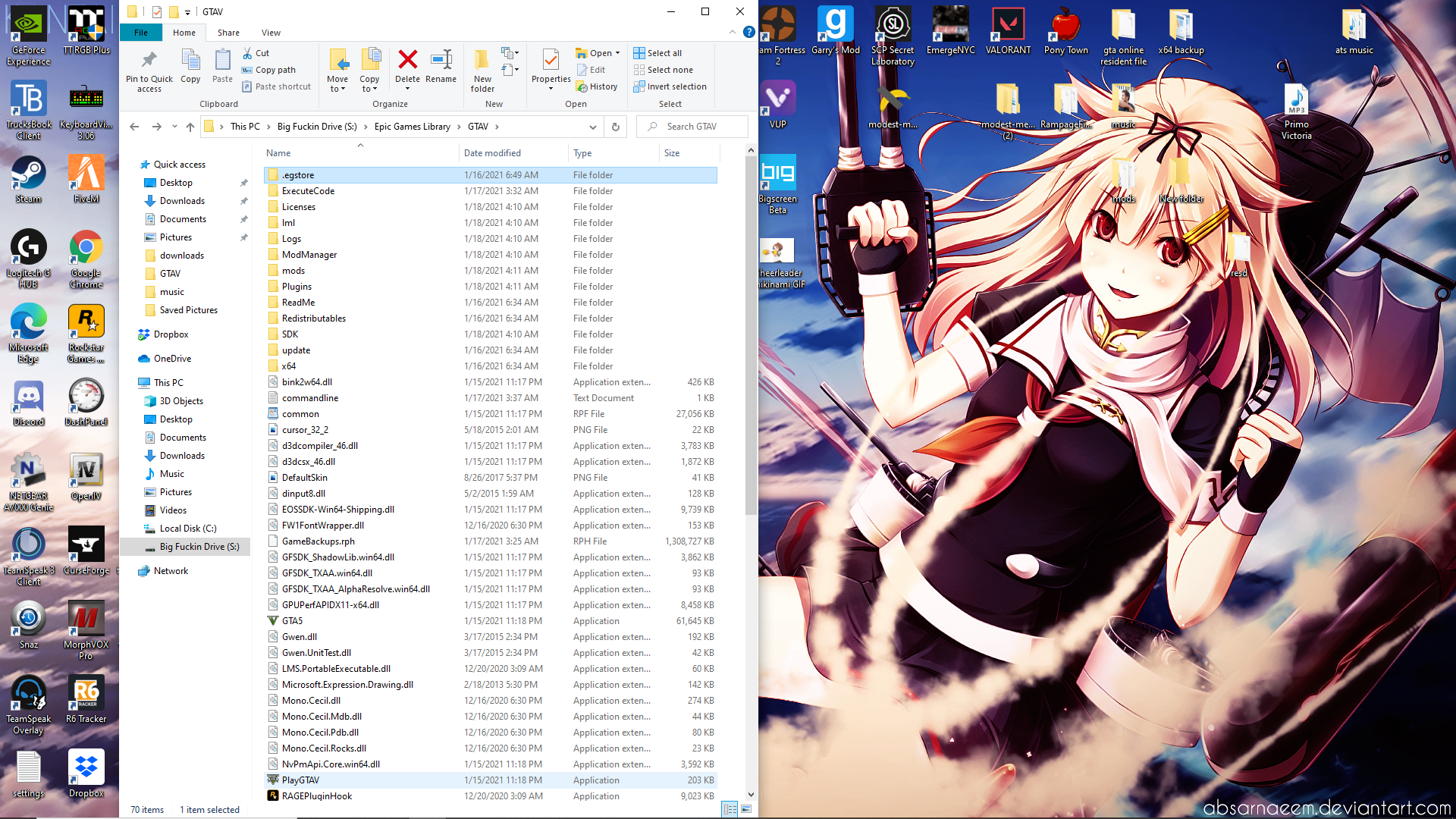
Task: Open the Move to dropdown
Action: [337, 83]
